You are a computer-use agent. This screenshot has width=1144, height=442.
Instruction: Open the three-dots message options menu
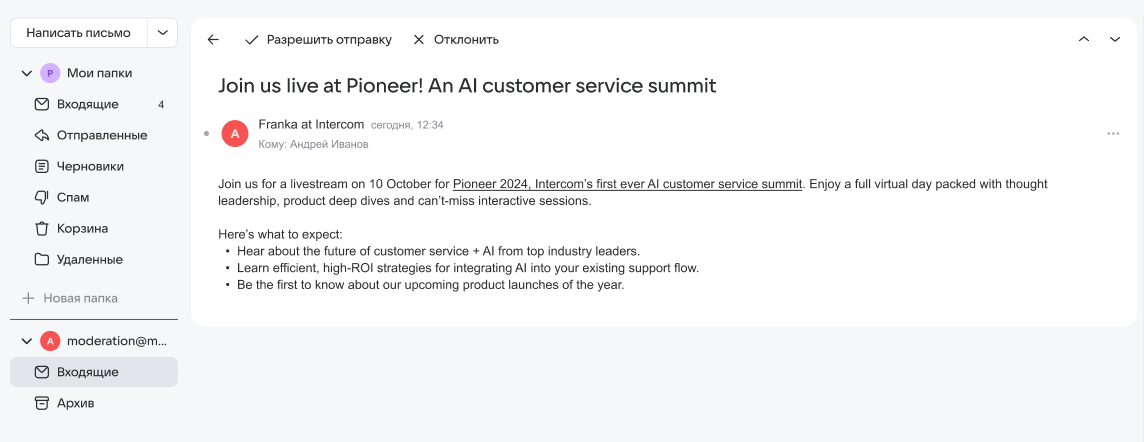coord(1113,134)
